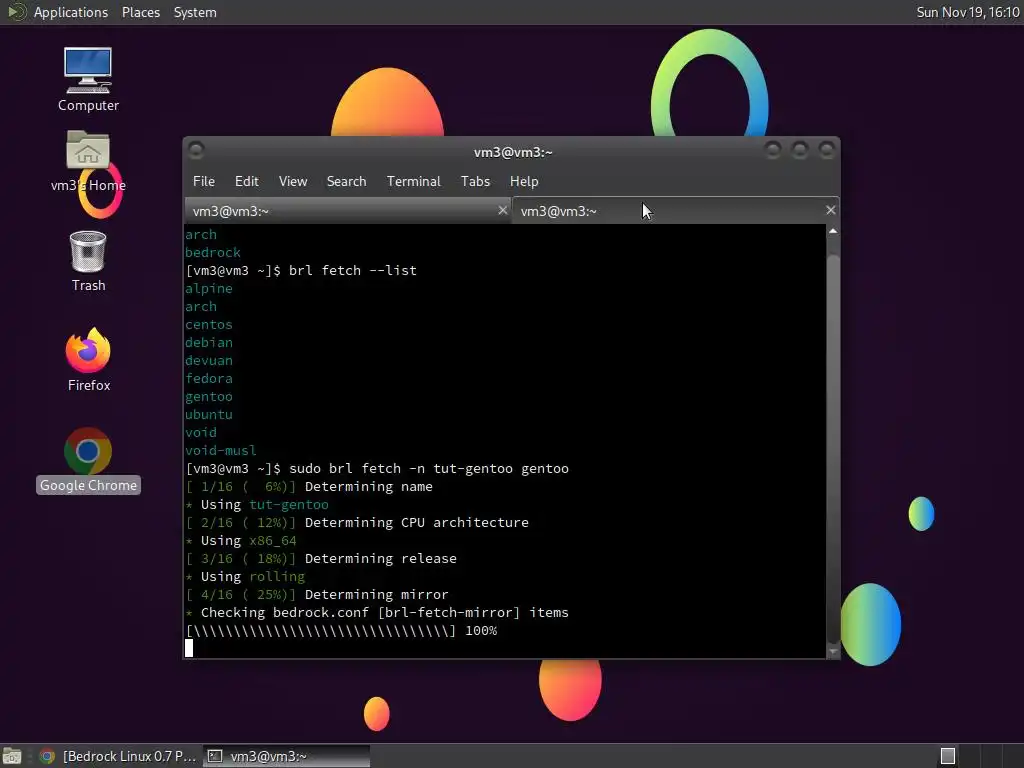Click the clock showing Sun Nov 19, 16:10

point(967,12)
